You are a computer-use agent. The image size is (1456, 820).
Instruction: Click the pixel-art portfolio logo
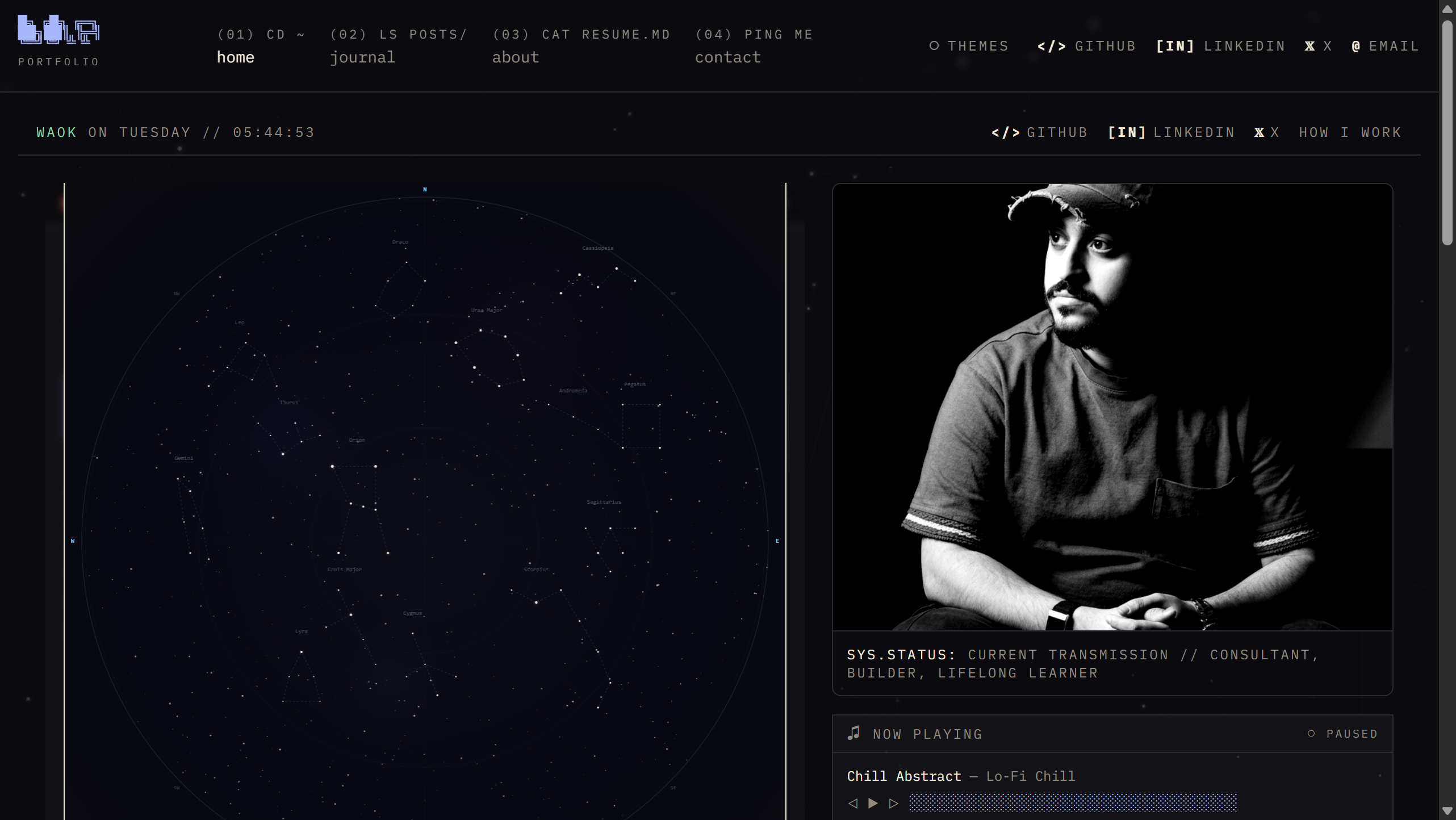tap(58, 31)
